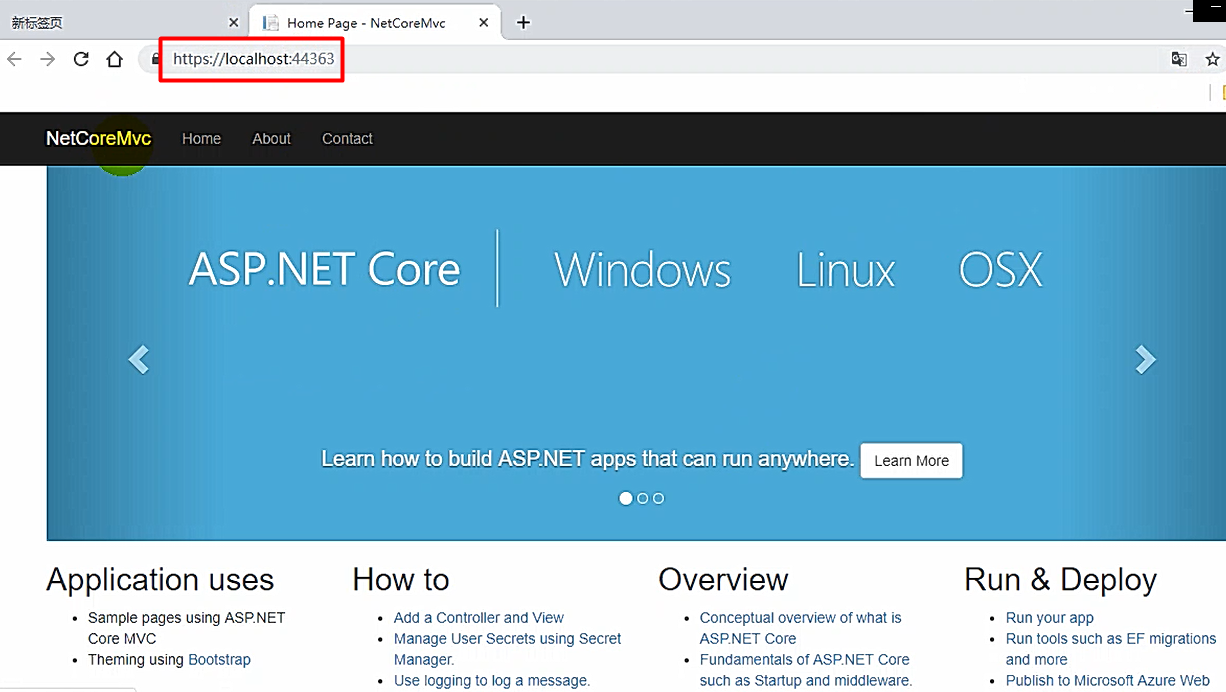1226x692 pixels.
Task: Click Sample pages using ASP.NET Core MVC text
Action: click(187, 628)
